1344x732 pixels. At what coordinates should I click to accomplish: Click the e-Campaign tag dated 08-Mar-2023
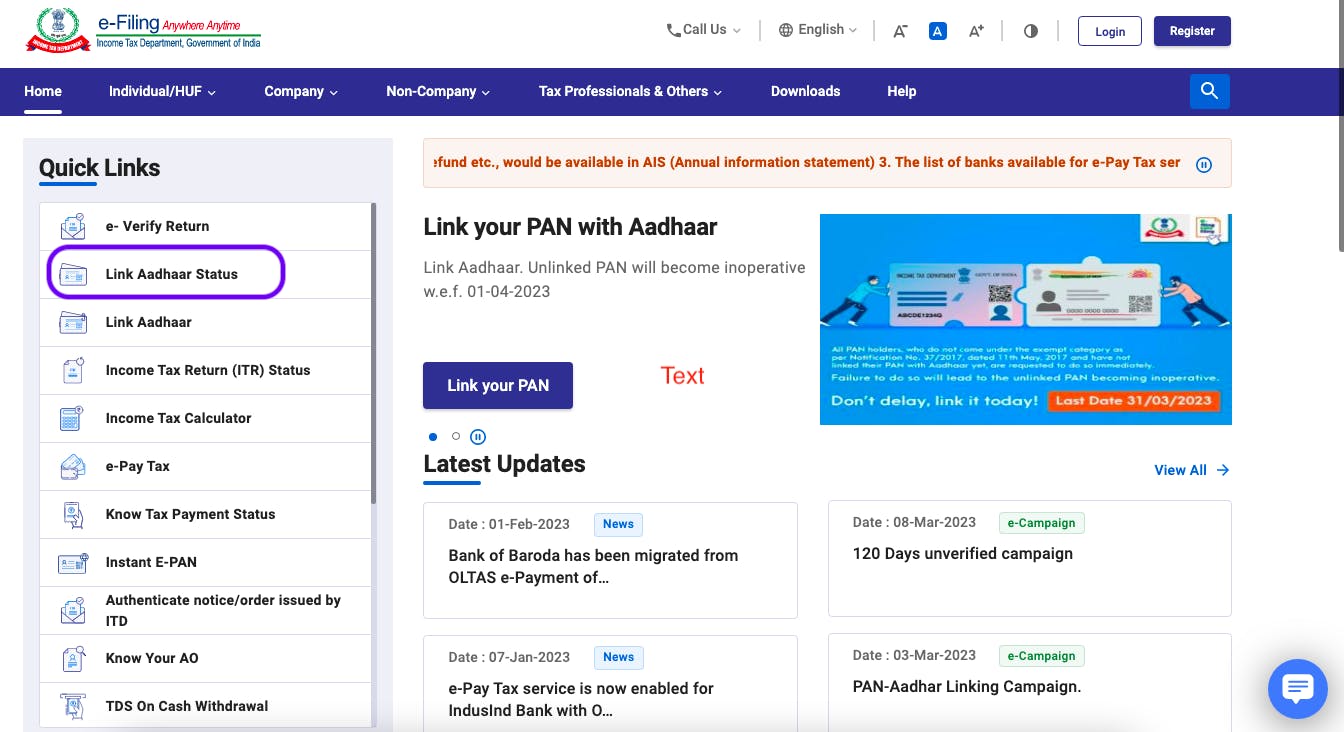tap(1041, 523)
